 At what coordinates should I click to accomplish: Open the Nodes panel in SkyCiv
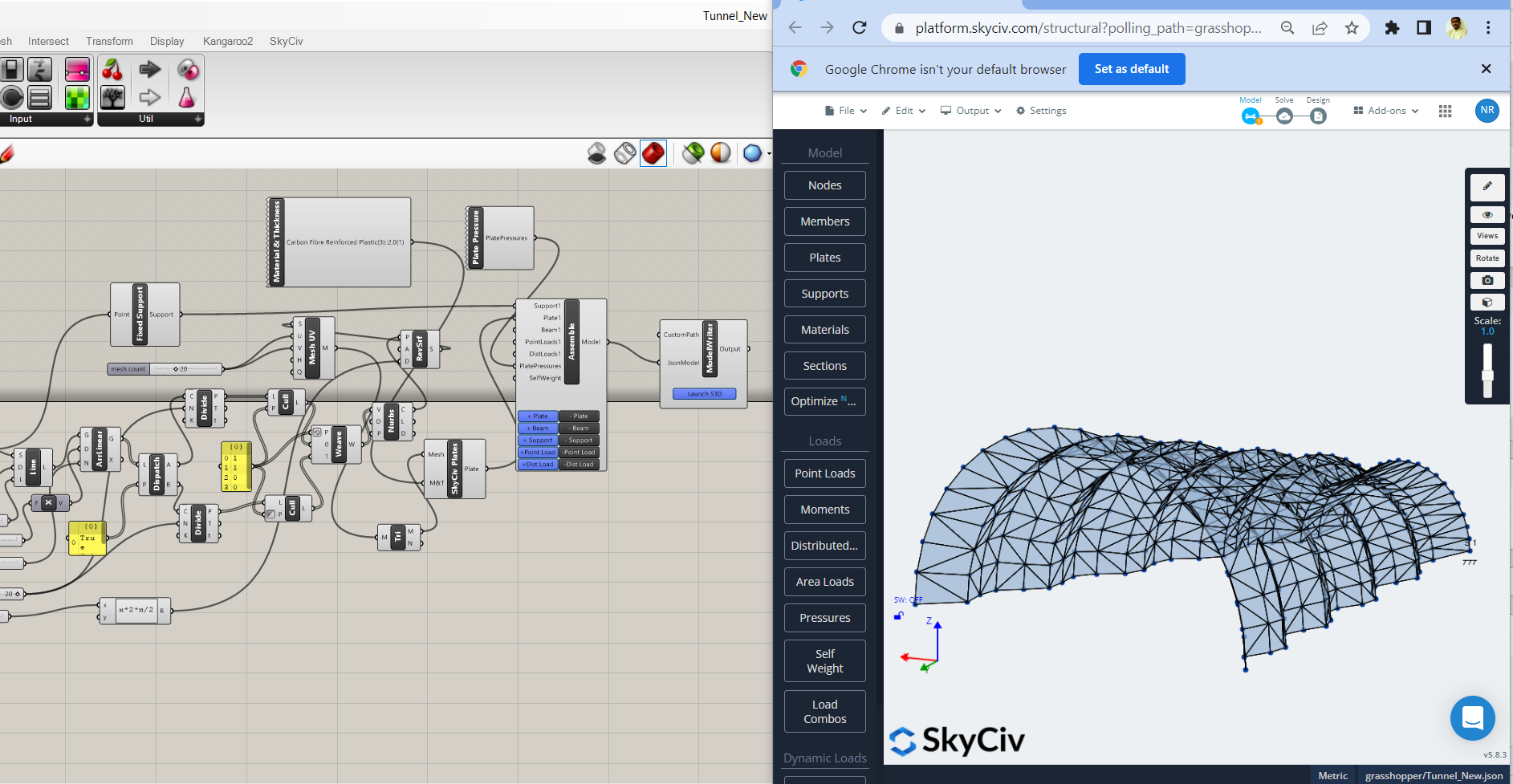click(x=825, y=185)
